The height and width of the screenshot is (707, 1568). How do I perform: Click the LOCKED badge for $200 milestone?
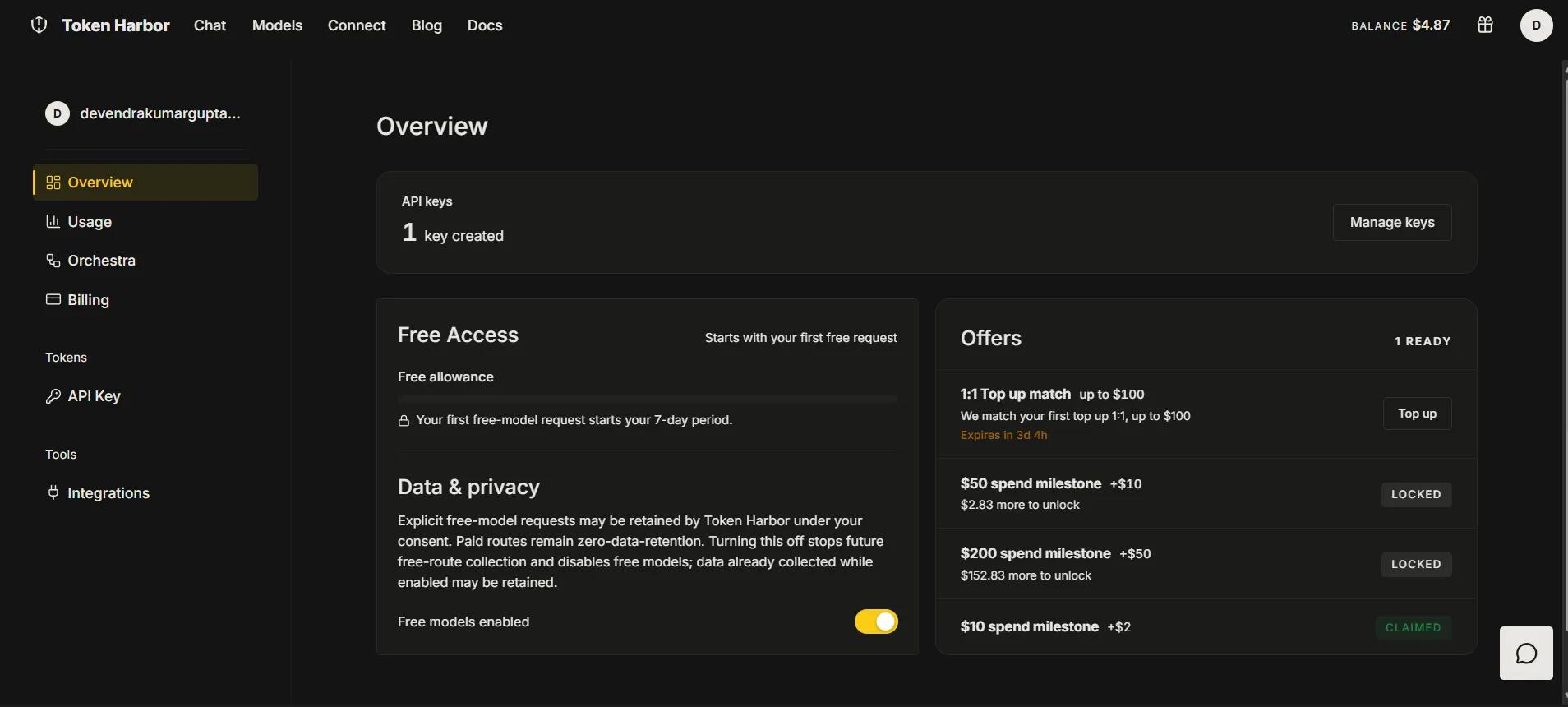[1416, 564]
